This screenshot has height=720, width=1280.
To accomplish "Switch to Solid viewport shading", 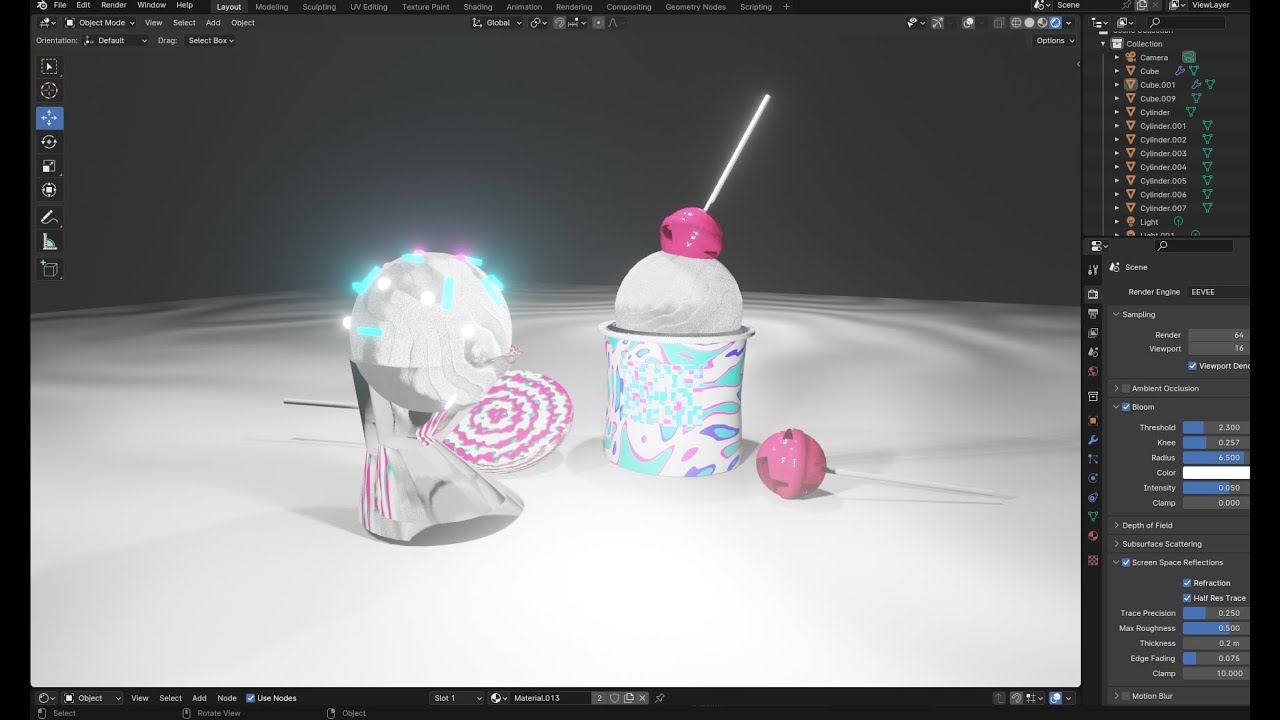I will [1029, 23].
